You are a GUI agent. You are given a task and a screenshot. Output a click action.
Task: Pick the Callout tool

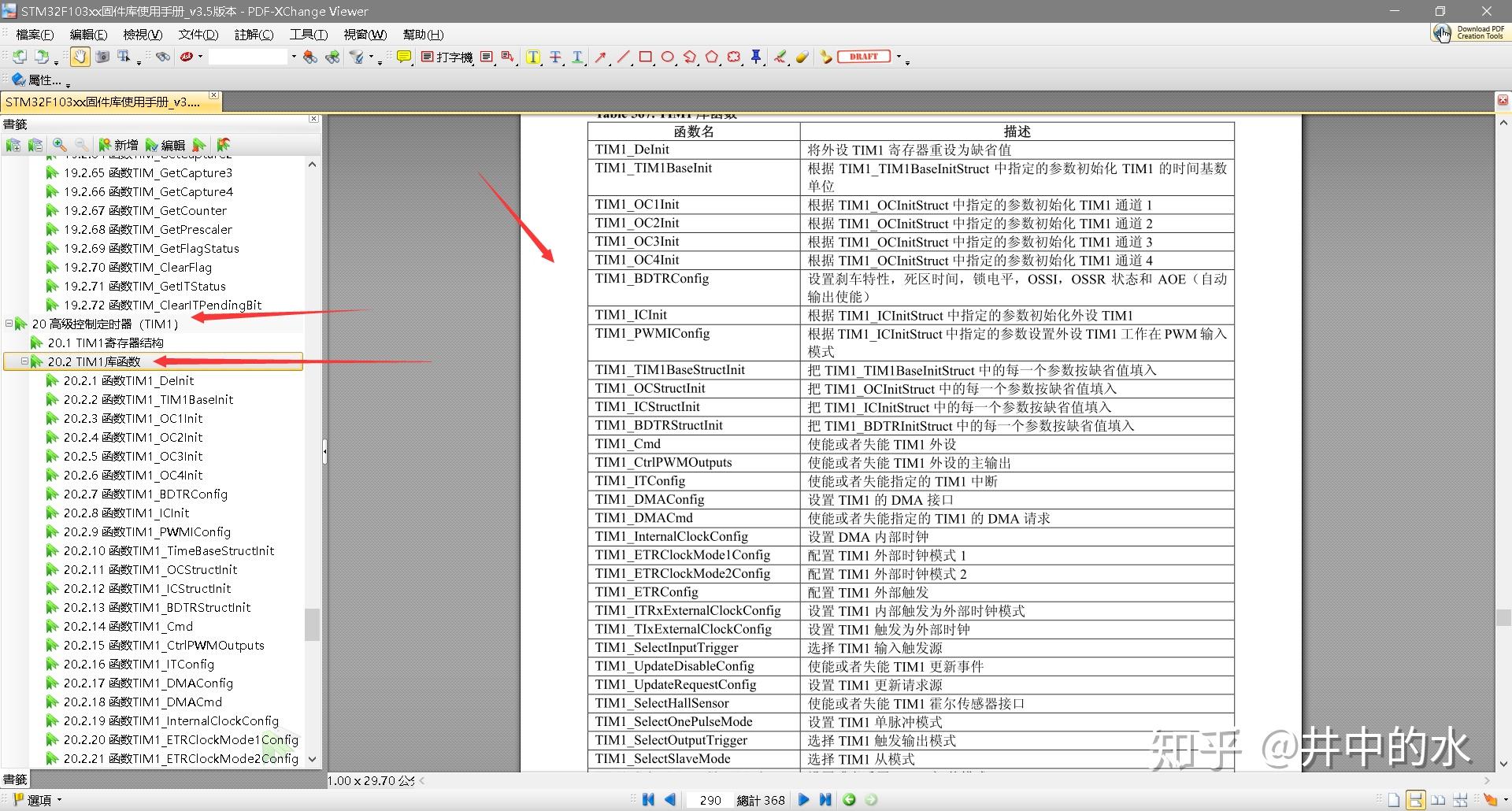[x=508, y=57]
